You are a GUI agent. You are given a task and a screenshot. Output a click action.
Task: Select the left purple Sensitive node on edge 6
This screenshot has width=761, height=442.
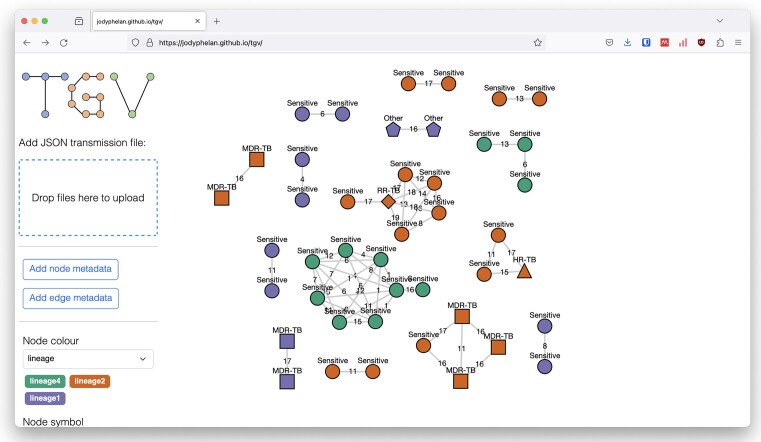(x=302, y=115)
